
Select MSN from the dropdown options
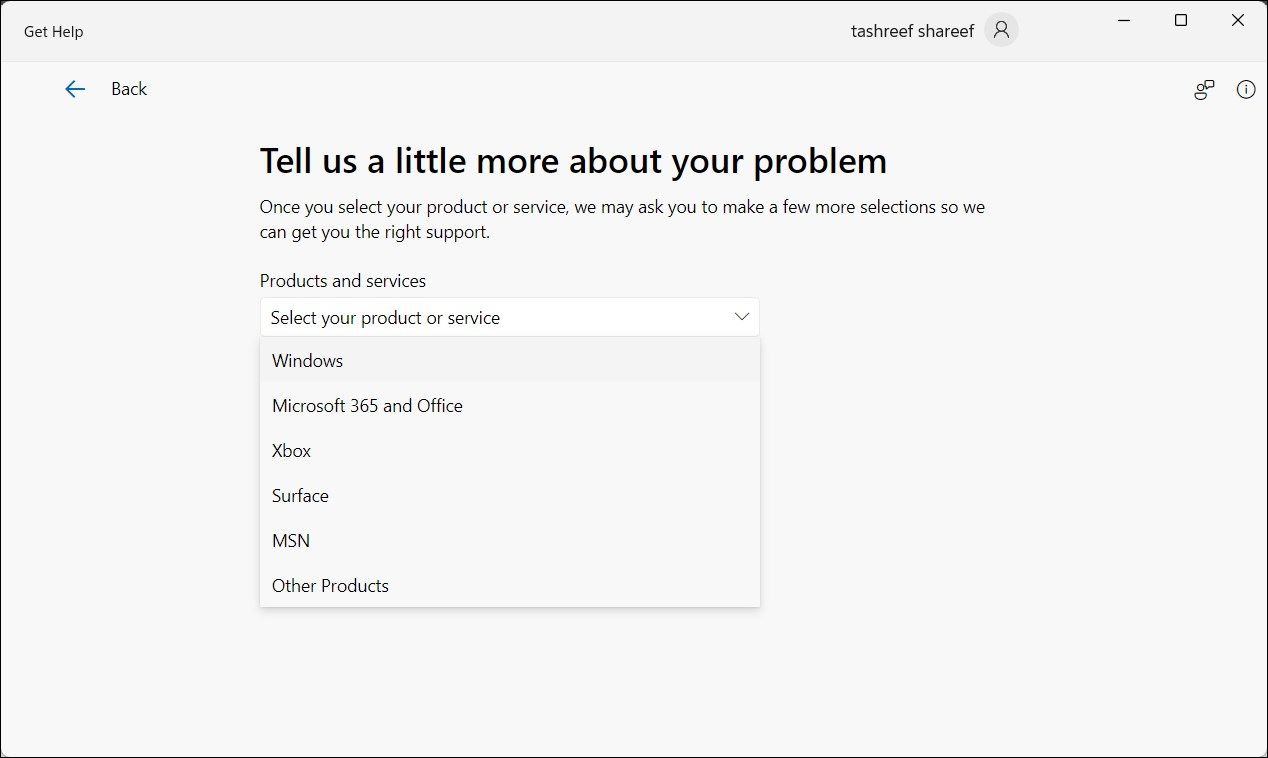(x=290, y=540)
